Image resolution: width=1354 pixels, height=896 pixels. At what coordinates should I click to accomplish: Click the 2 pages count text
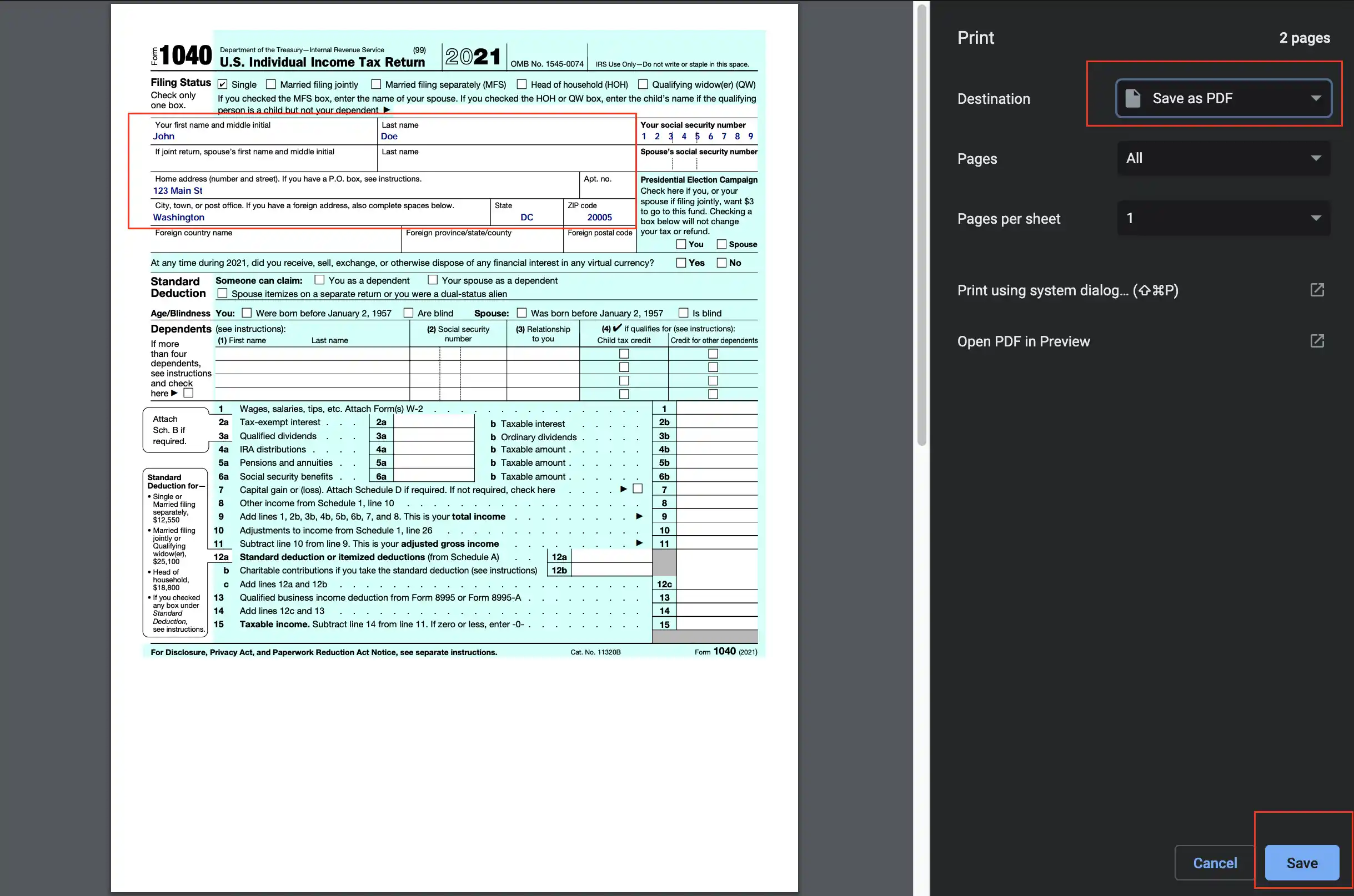(x=1304, y=38)
